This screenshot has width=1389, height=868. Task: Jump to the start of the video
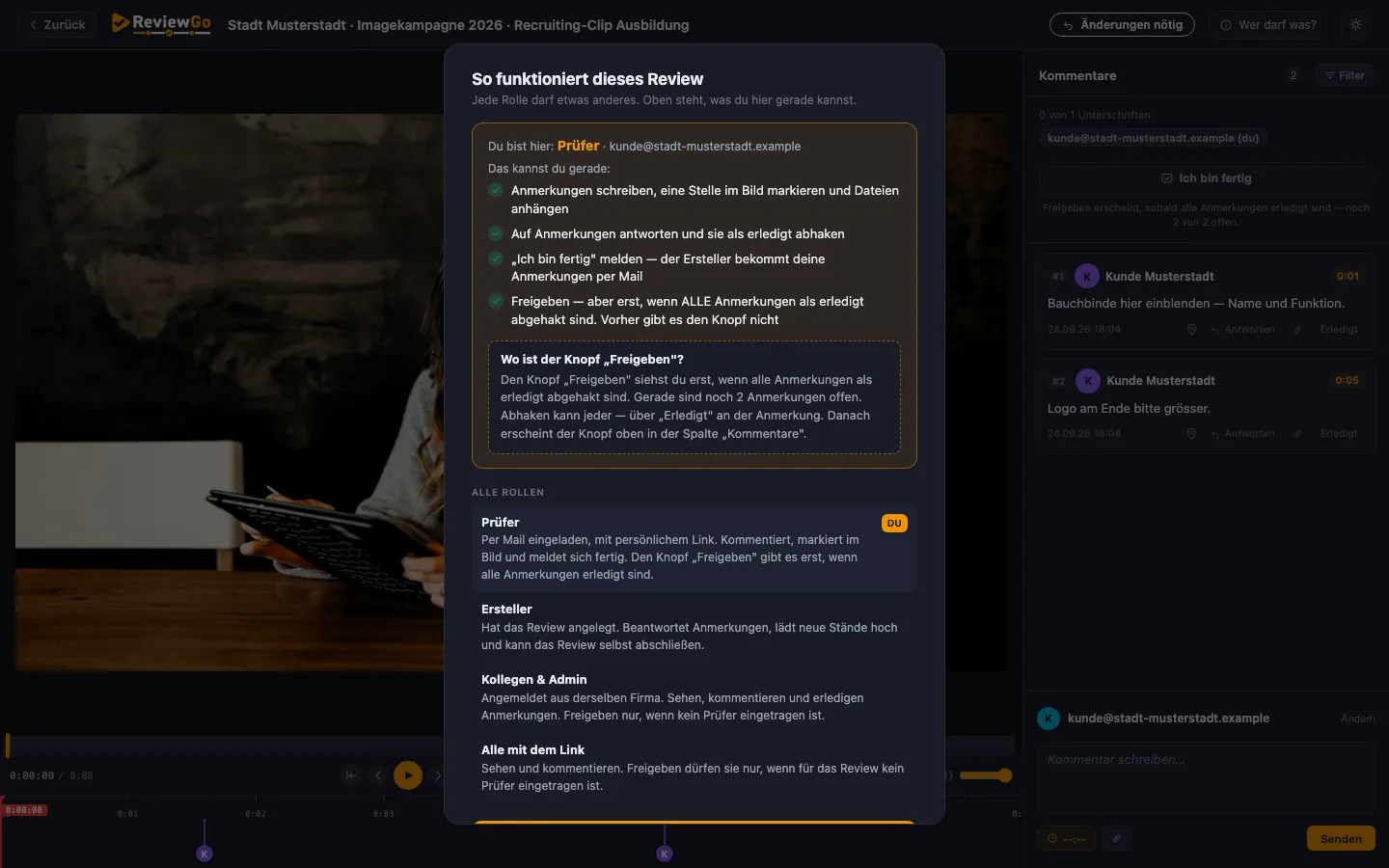click(x=351, y=775)
